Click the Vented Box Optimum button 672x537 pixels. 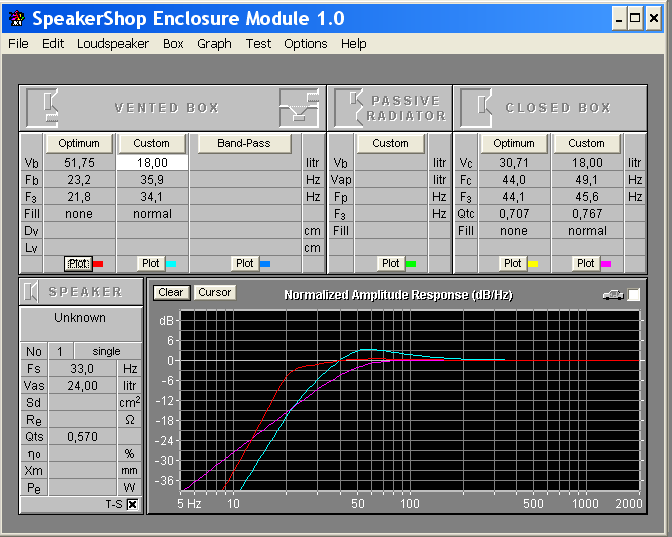pos(79,143)
